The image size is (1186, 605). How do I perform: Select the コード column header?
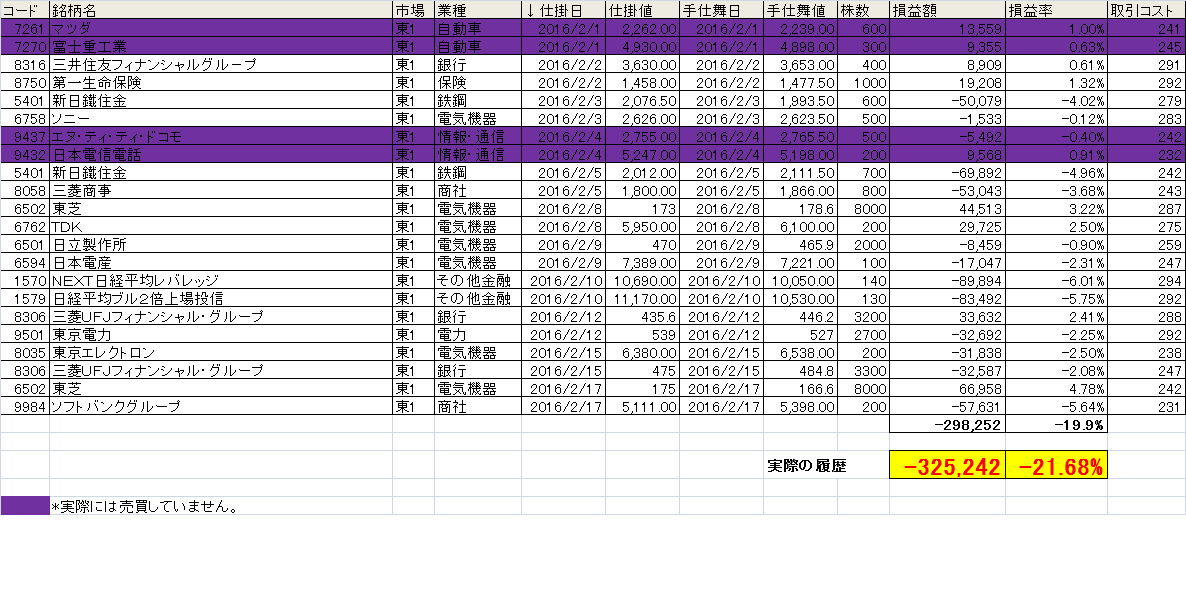(25, 10)
